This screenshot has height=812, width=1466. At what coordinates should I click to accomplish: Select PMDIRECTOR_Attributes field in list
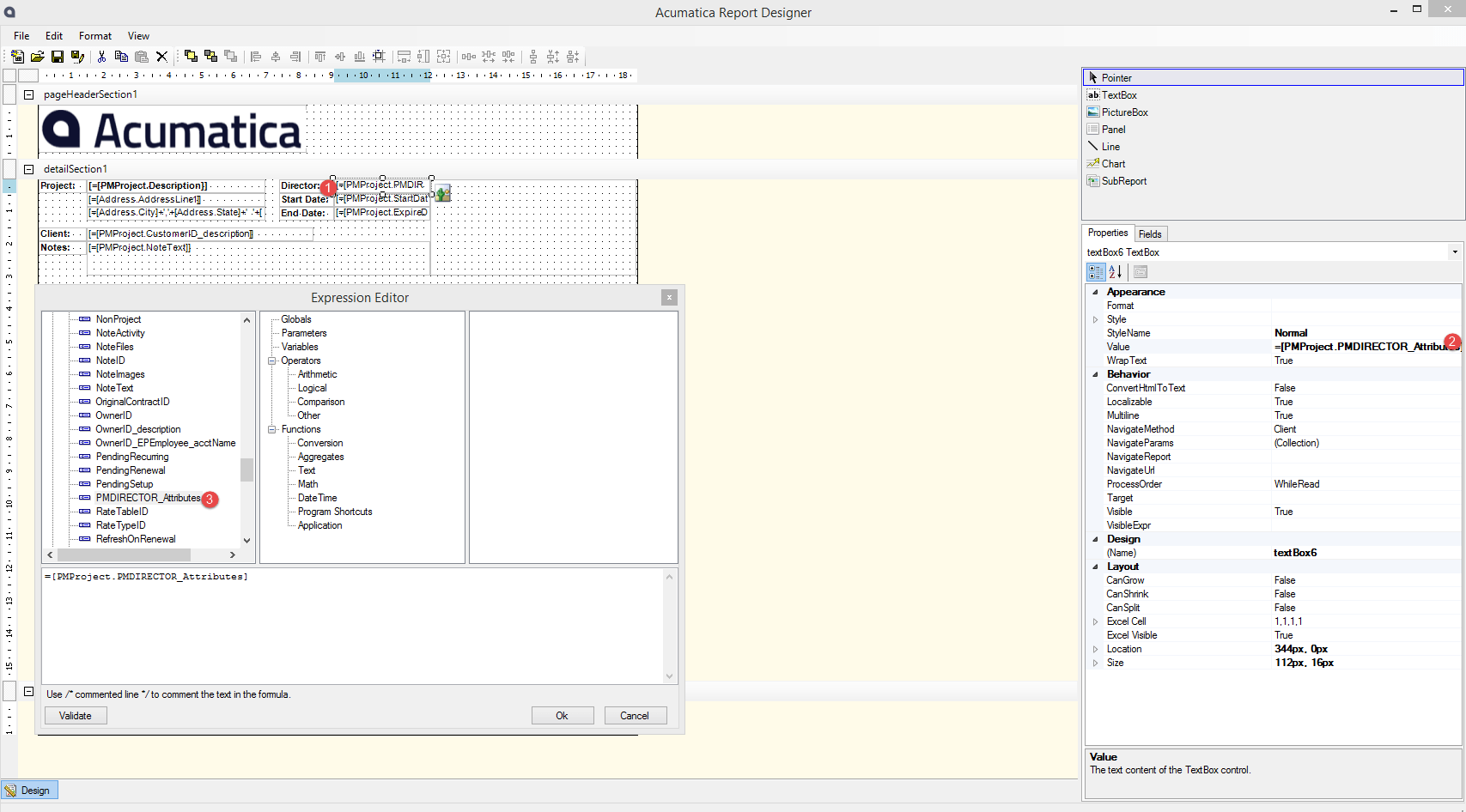point(148,498)
